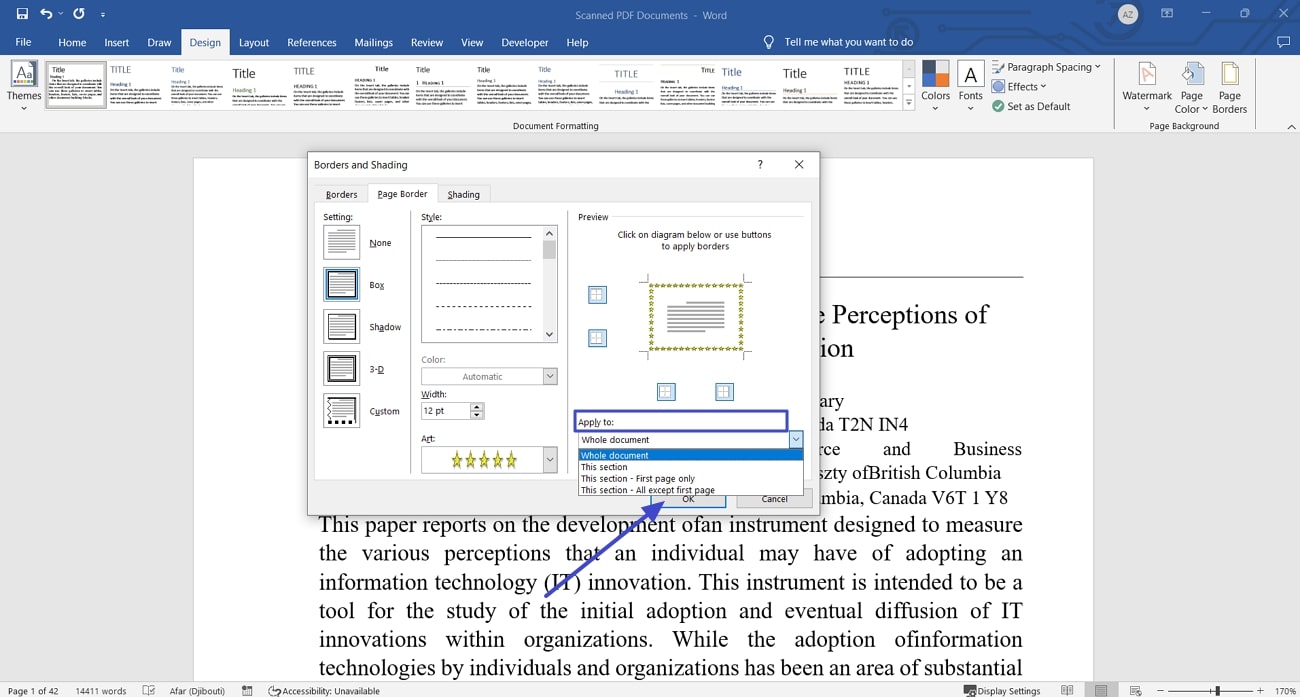Switch to the Shading tab

[463, 193]
